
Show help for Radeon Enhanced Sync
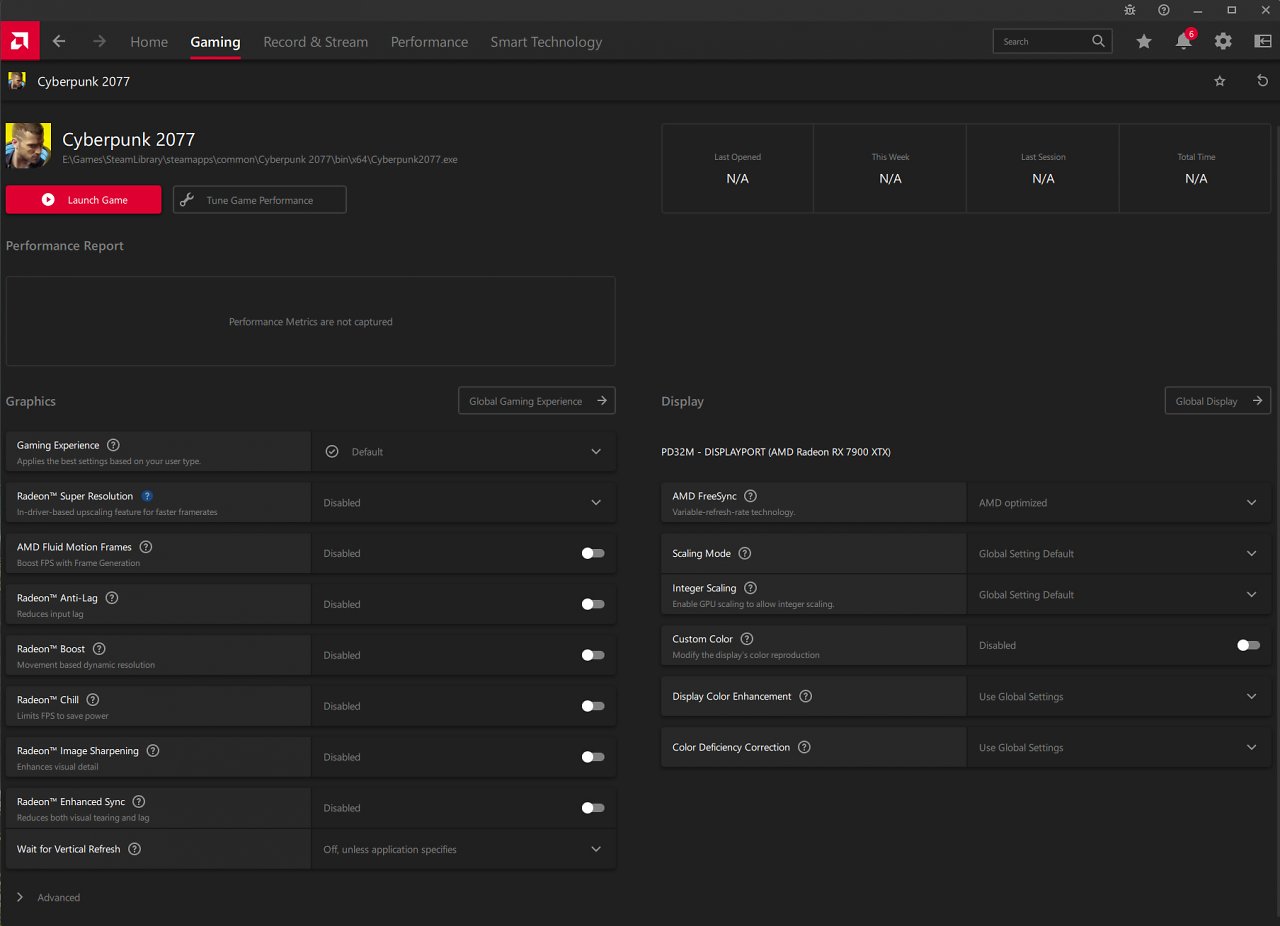tap(139, 802)
